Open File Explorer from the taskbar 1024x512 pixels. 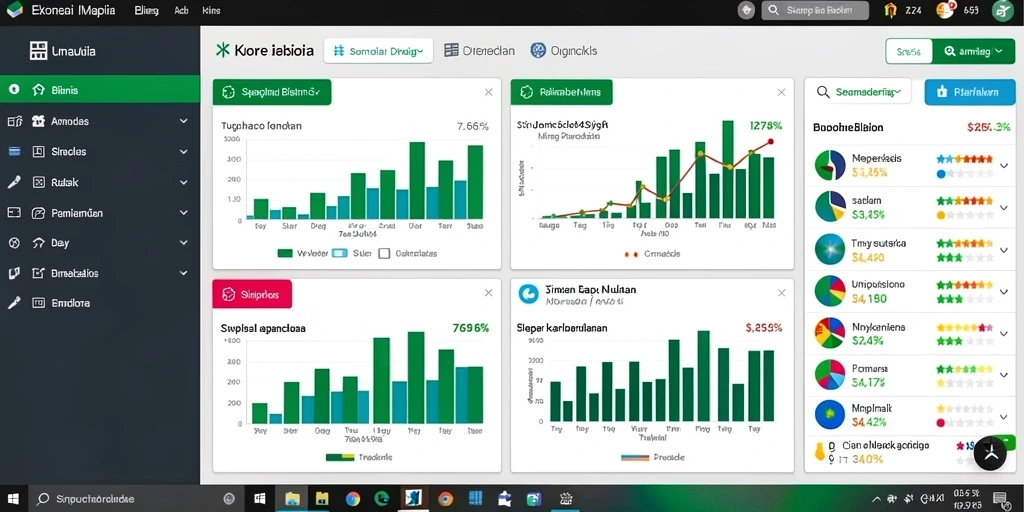coord(292,499)
